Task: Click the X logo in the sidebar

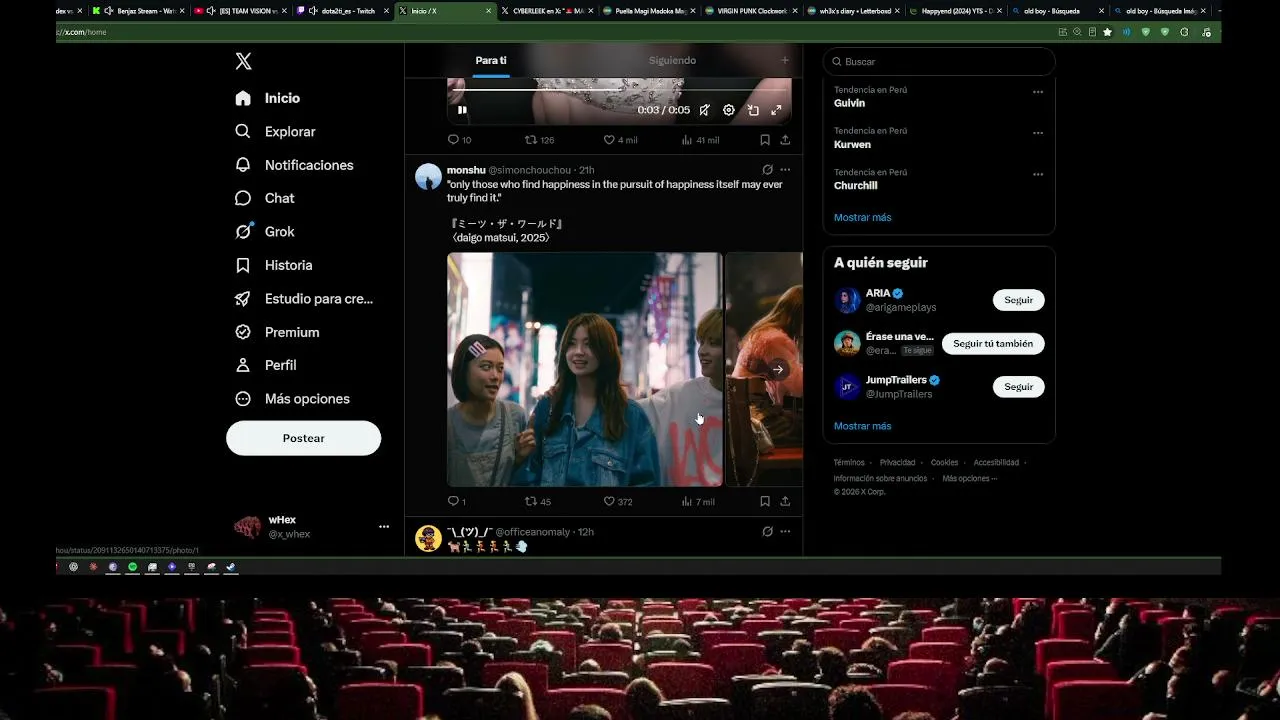Action: tap(243, 62)
